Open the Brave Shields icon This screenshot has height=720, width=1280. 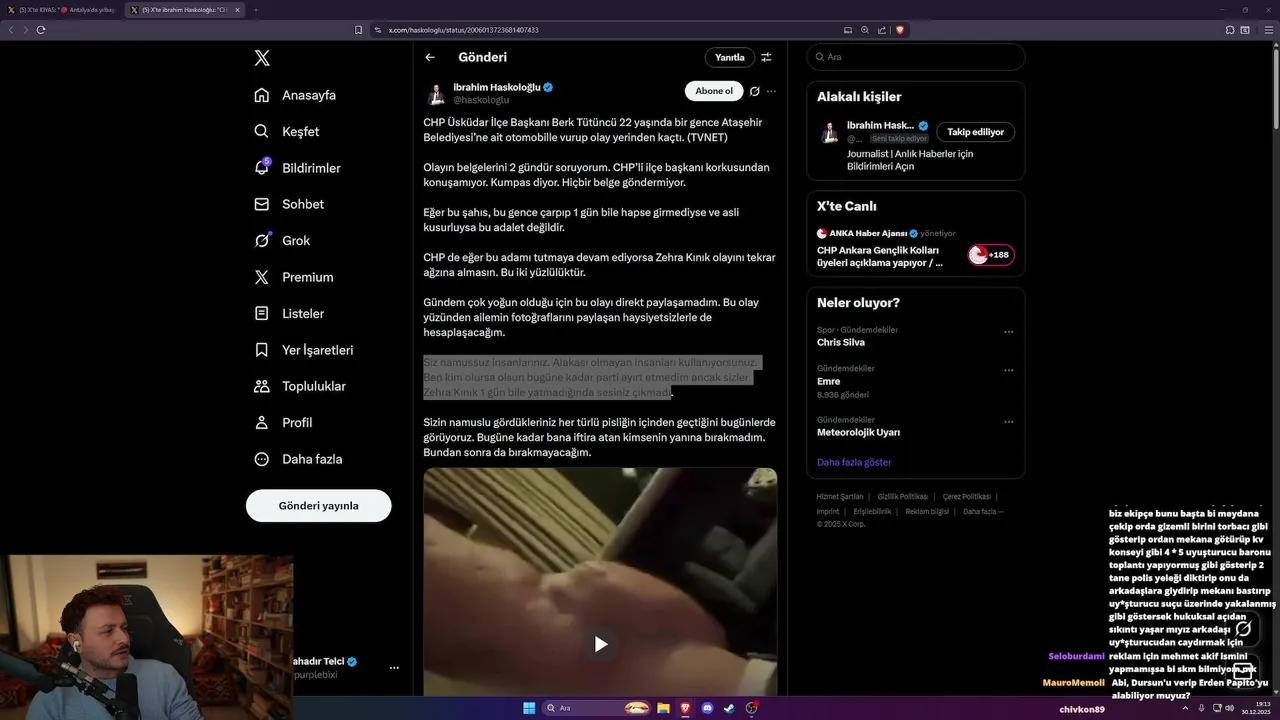coord(900,30)
